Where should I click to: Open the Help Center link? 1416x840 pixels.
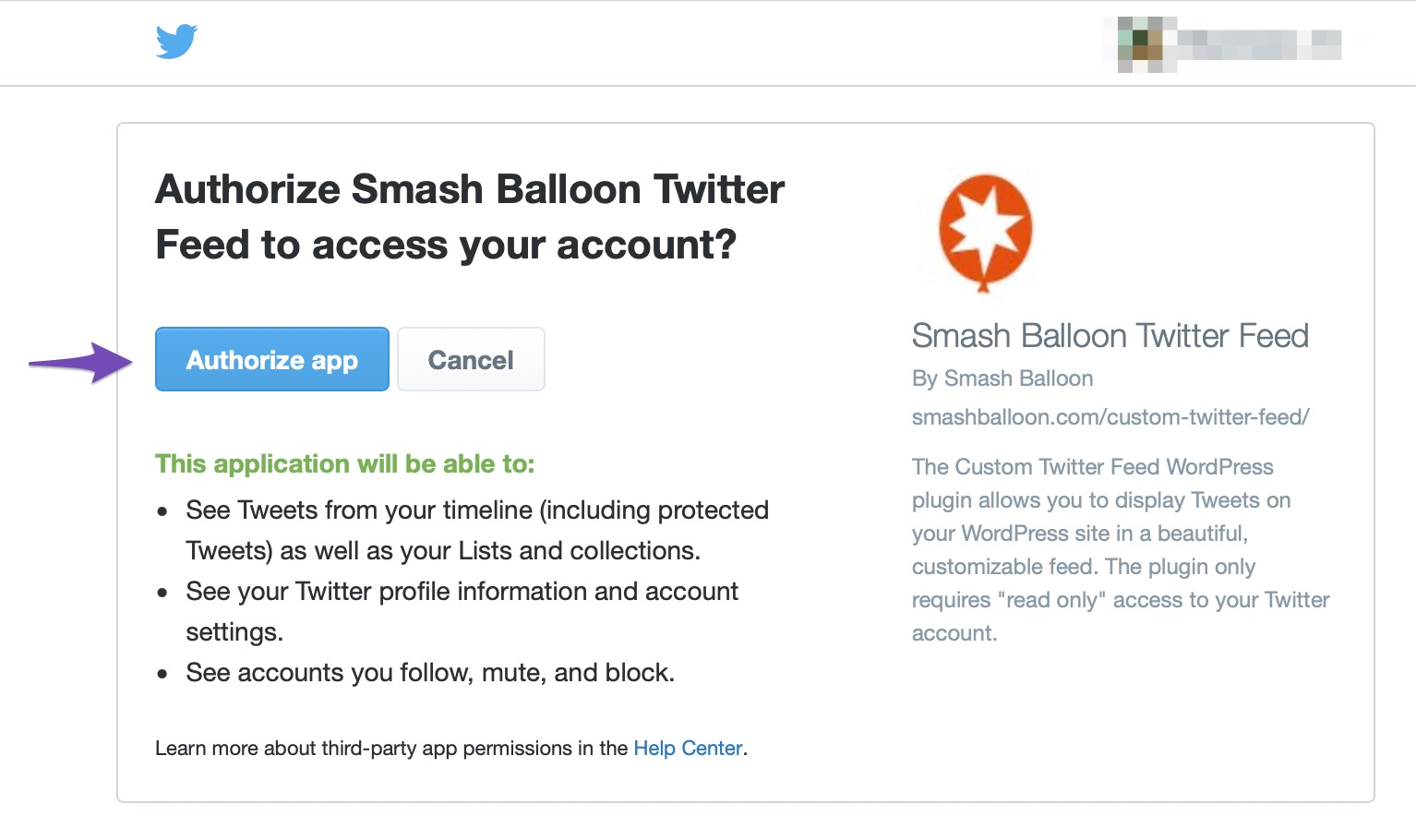coord(688,748)
